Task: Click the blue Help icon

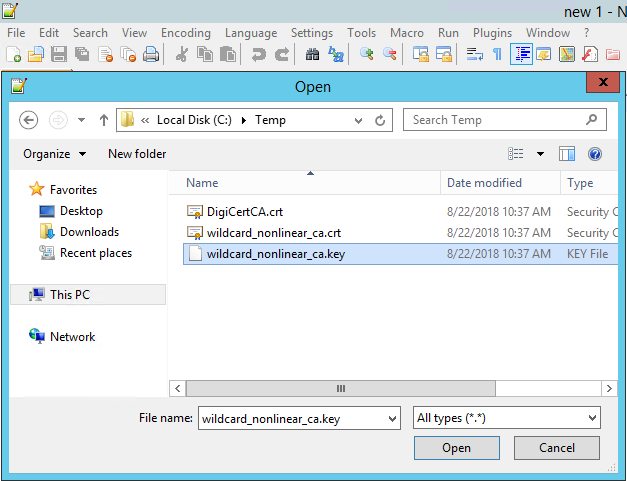Action: click(x=595, y=154)
